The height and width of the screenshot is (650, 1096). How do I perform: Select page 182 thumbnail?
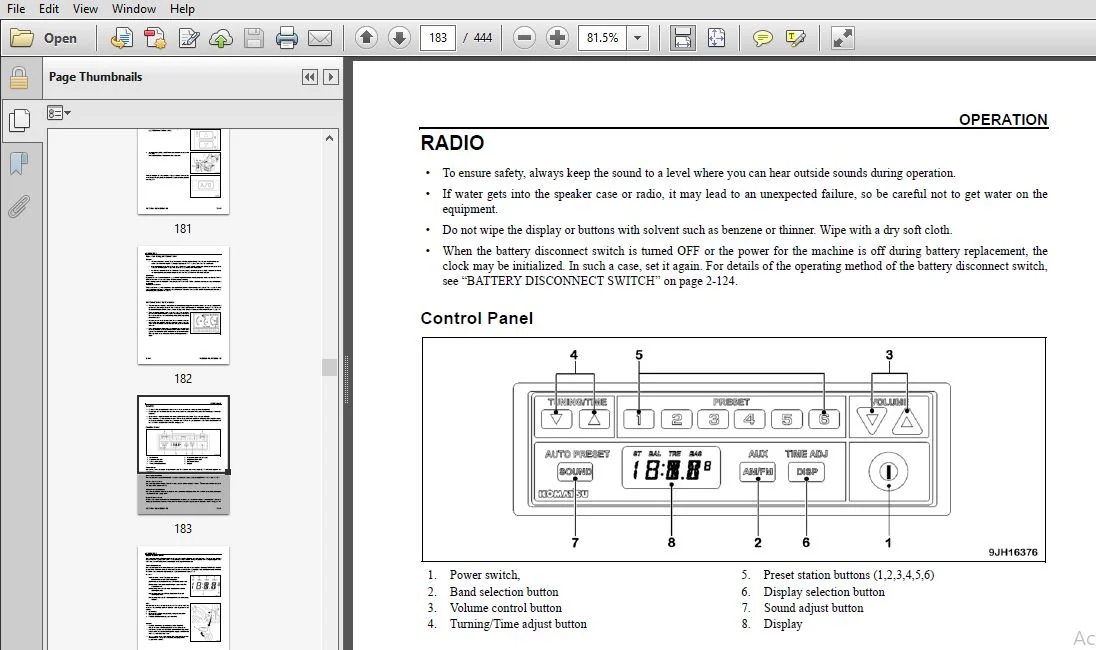coord(183,305)
